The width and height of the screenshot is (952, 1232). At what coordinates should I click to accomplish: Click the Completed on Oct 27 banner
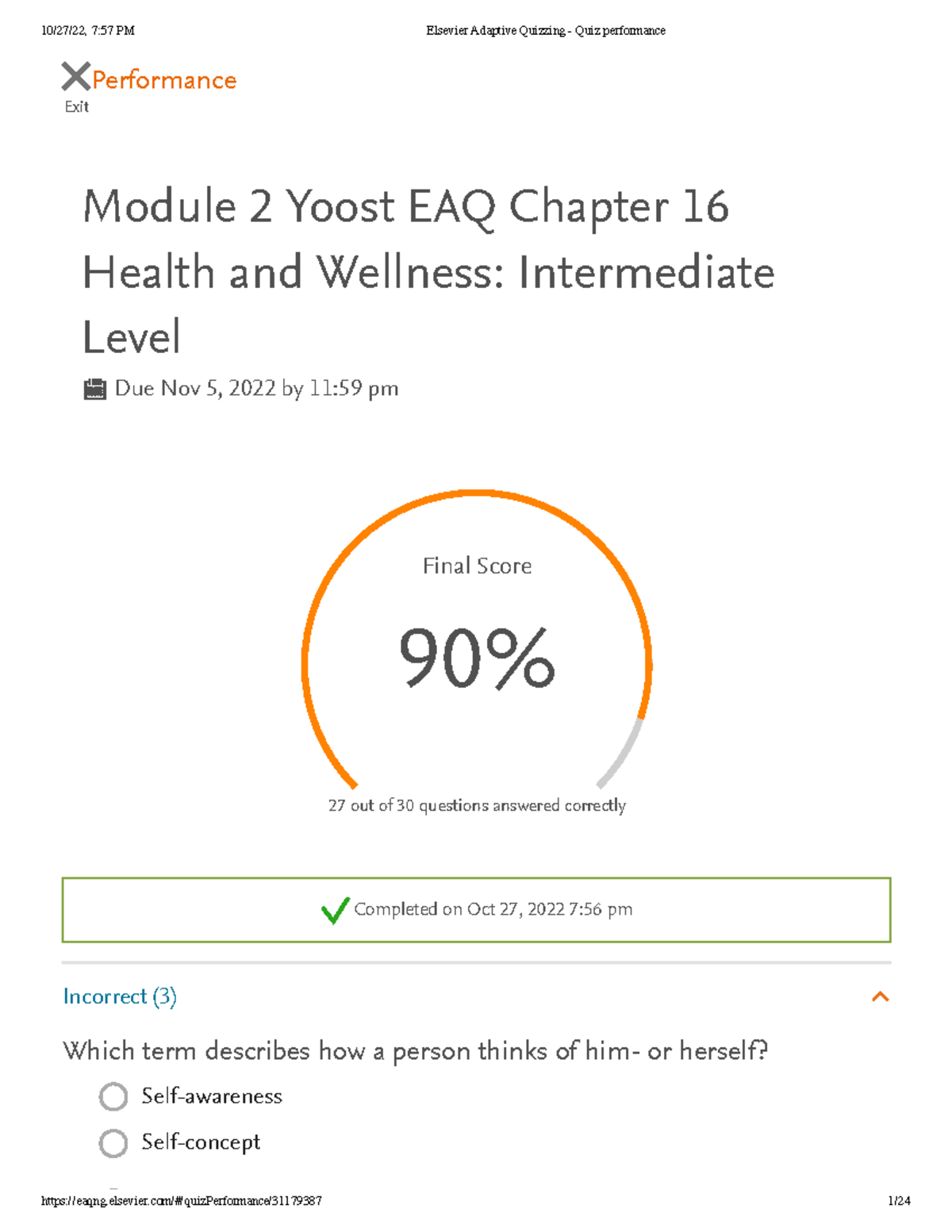click(x=476, y=910)
